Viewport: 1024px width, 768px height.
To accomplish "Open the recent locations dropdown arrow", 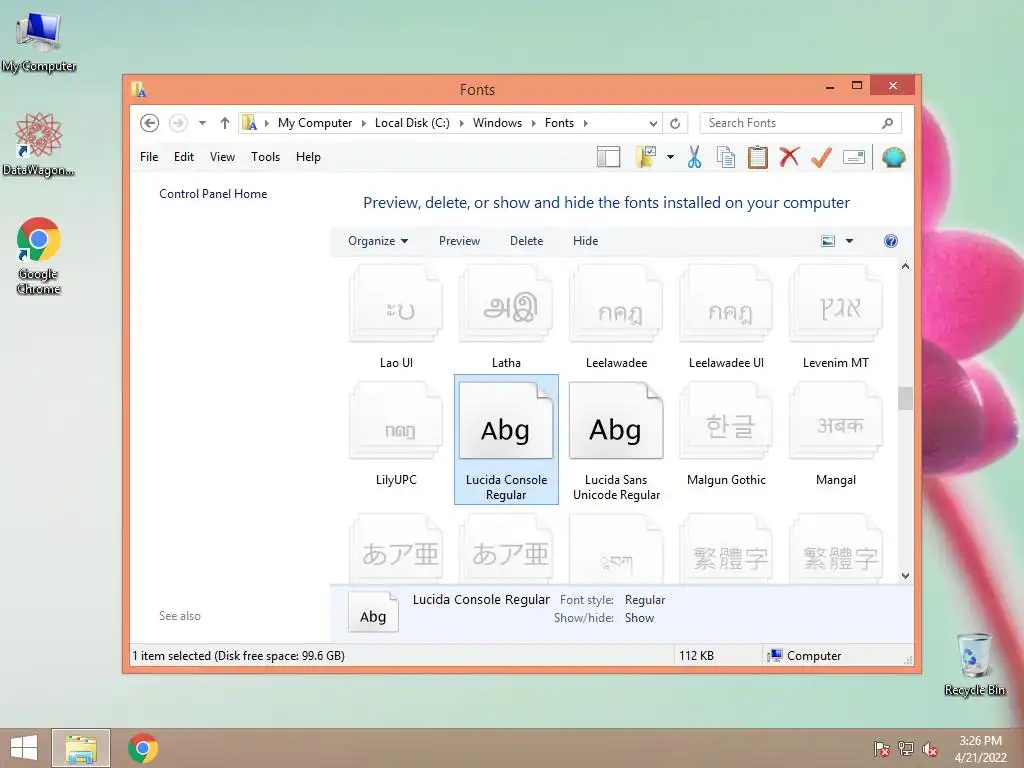I will (202, 123).
